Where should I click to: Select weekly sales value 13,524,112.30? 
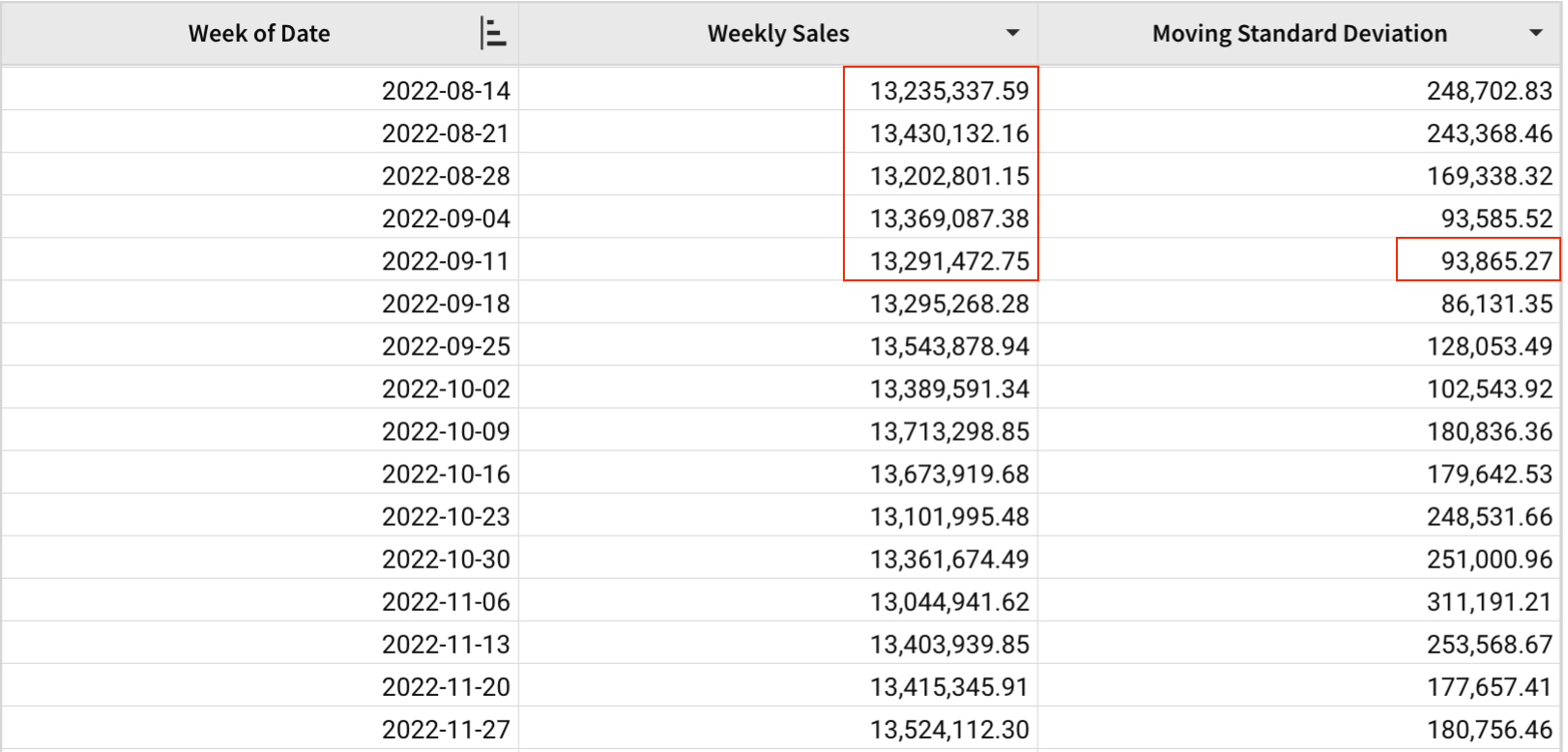[x=949, y=730]
